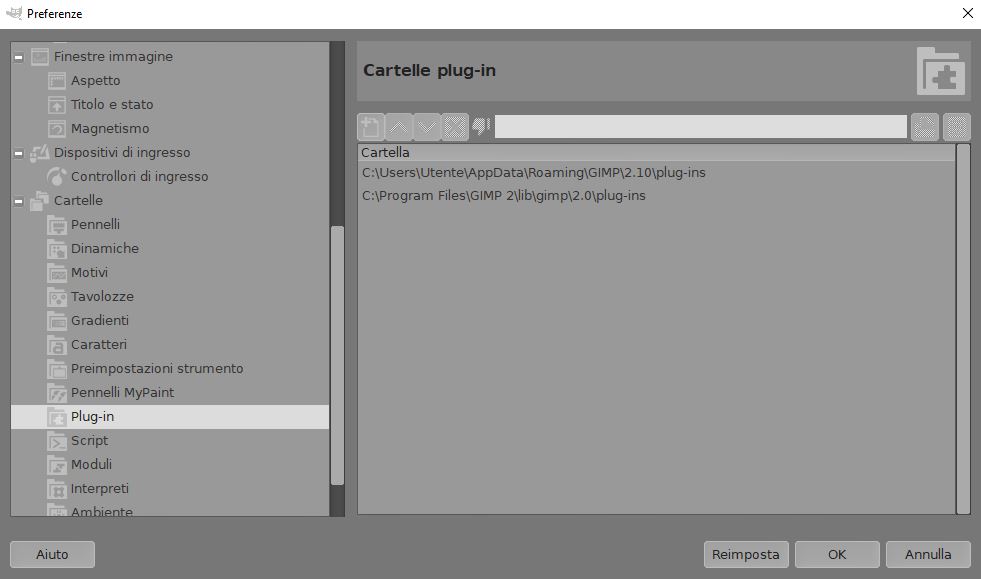Click the thumbs-down path status icon
This screenshot has height=579, width=981.
481,126
